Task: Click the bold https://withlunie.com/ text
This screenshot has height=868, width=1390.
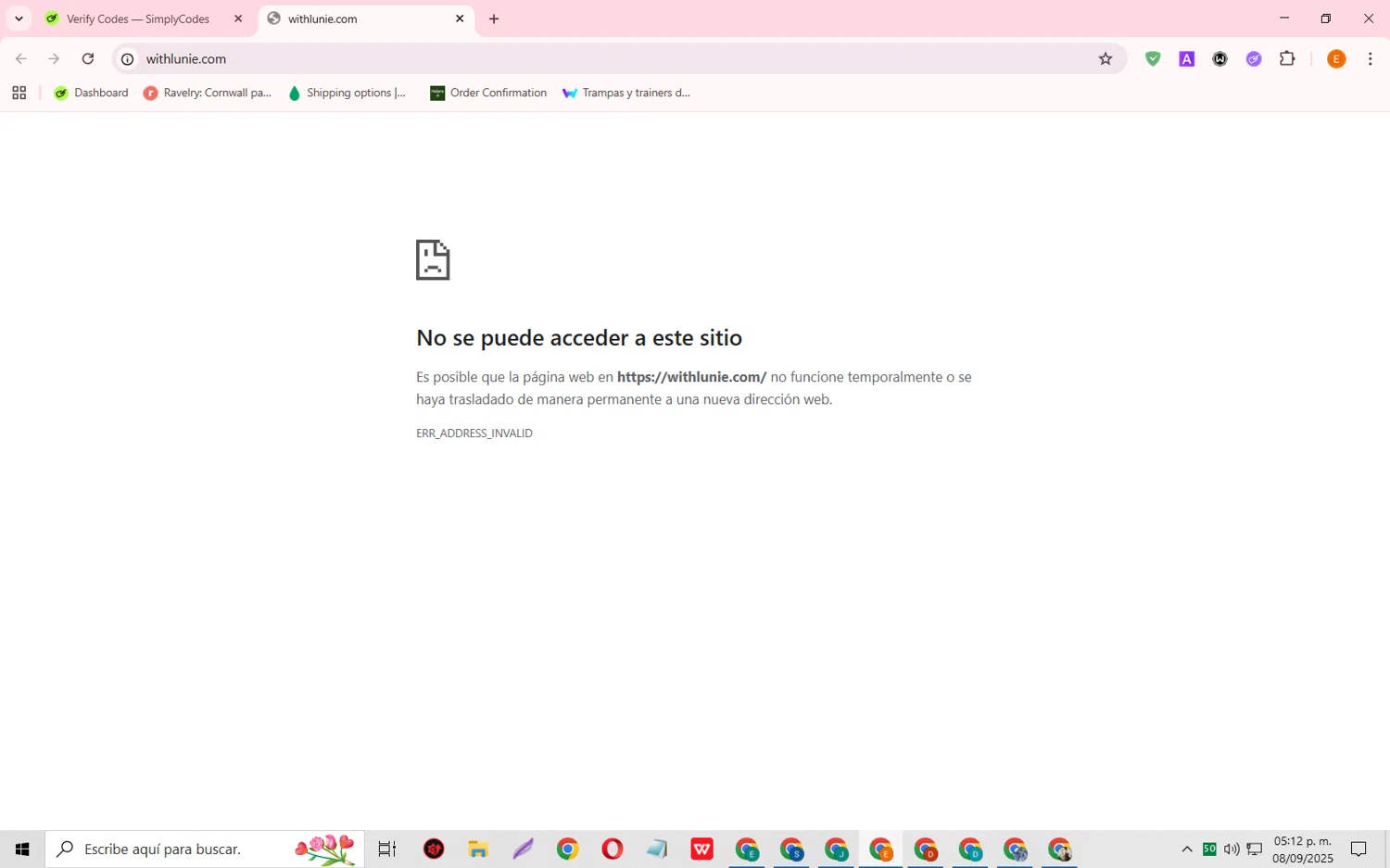Action: [x=691, y=377]
